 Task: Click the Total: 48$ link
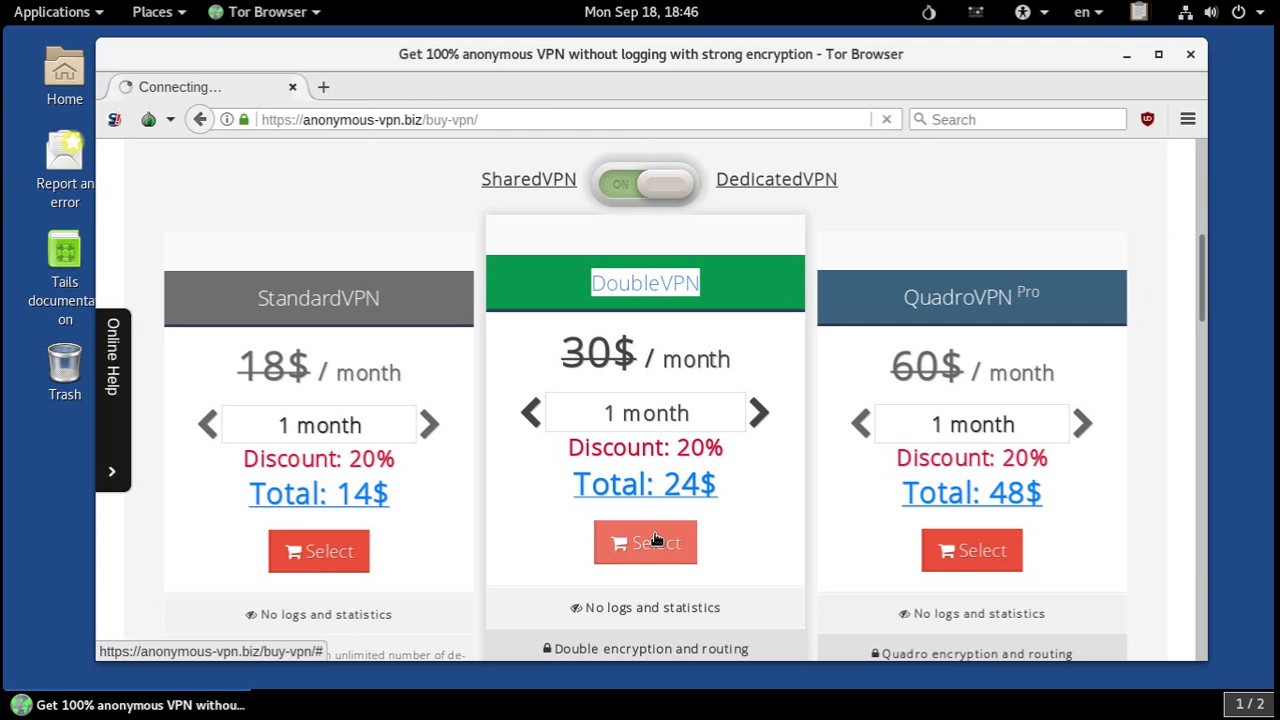click(972, 492)
